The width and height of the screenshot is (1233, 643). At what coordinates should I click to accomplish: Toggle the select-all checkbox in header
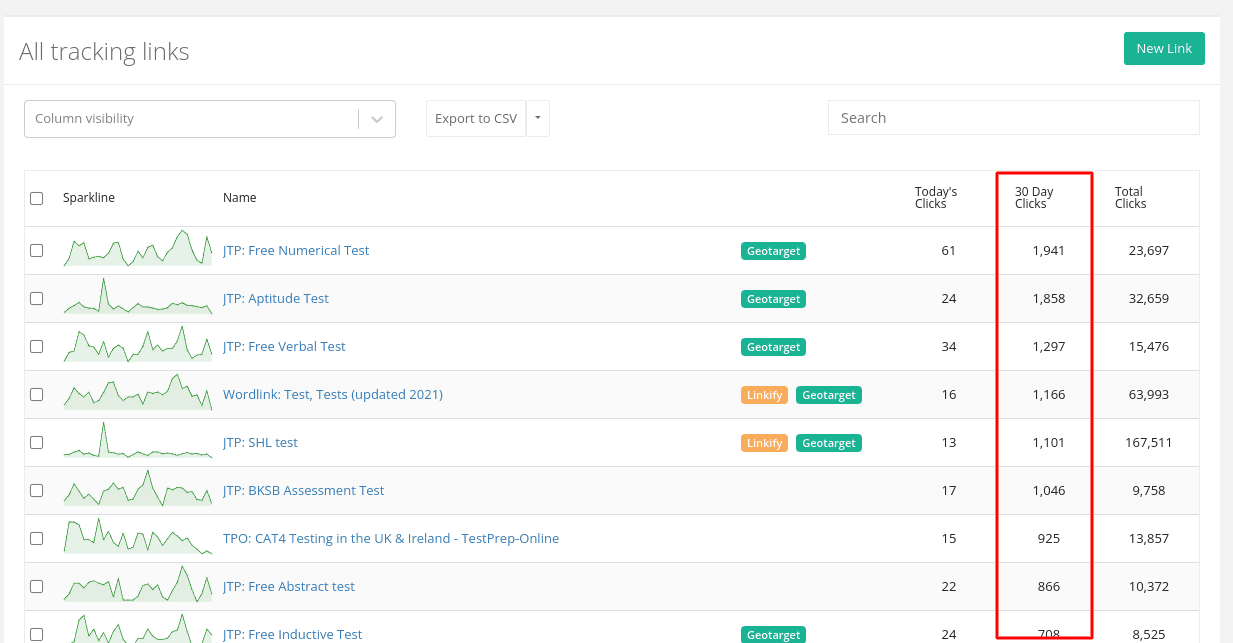click(37, 199)
